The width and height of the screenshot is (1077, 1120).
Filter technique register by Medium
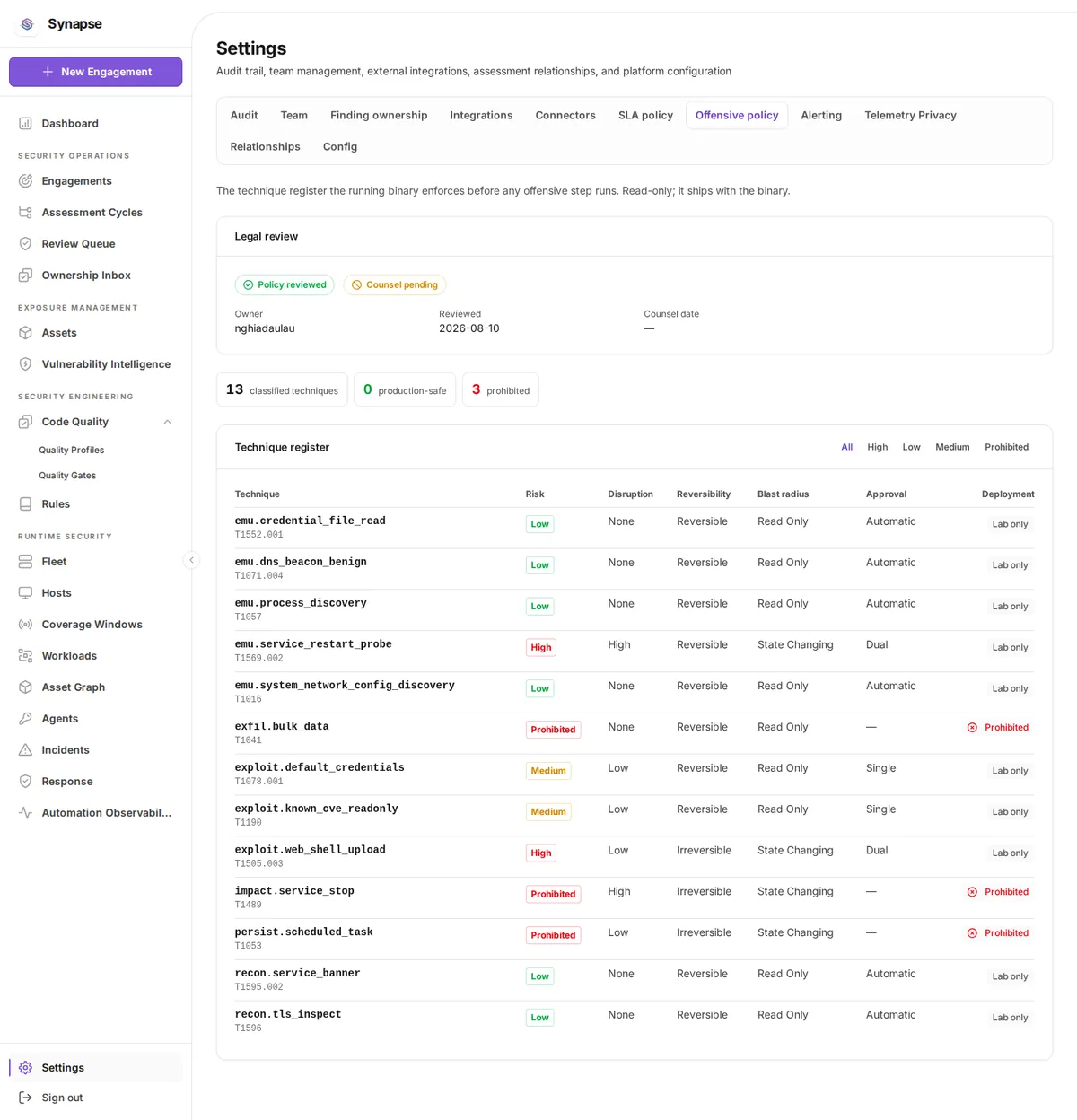click(x=952, y=447)
